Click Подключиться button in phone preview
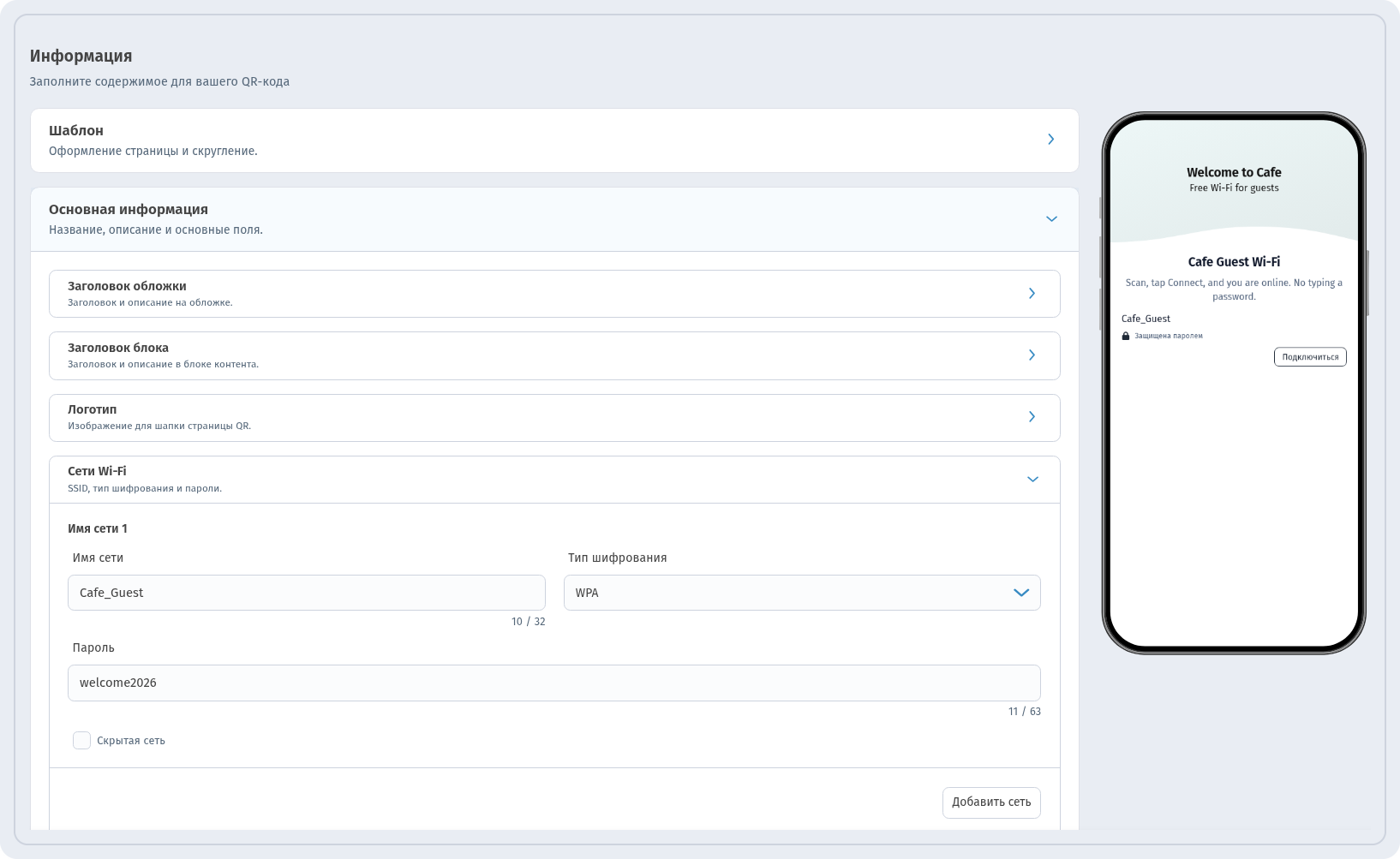Viewport: 1400px width, 859px height. tap(1310, 357)
